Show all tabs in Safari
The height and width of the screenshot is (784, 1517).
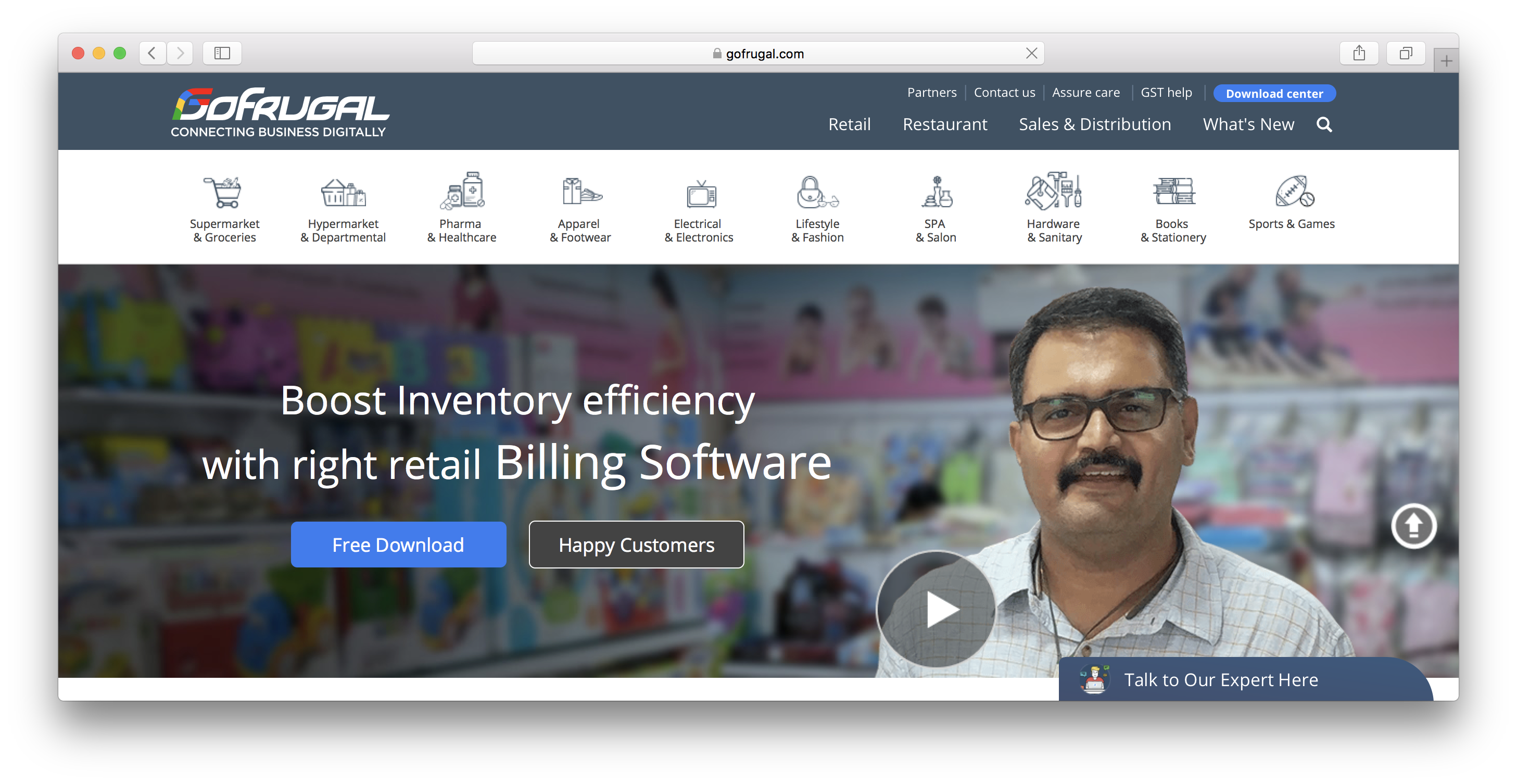click(1406, 53)
